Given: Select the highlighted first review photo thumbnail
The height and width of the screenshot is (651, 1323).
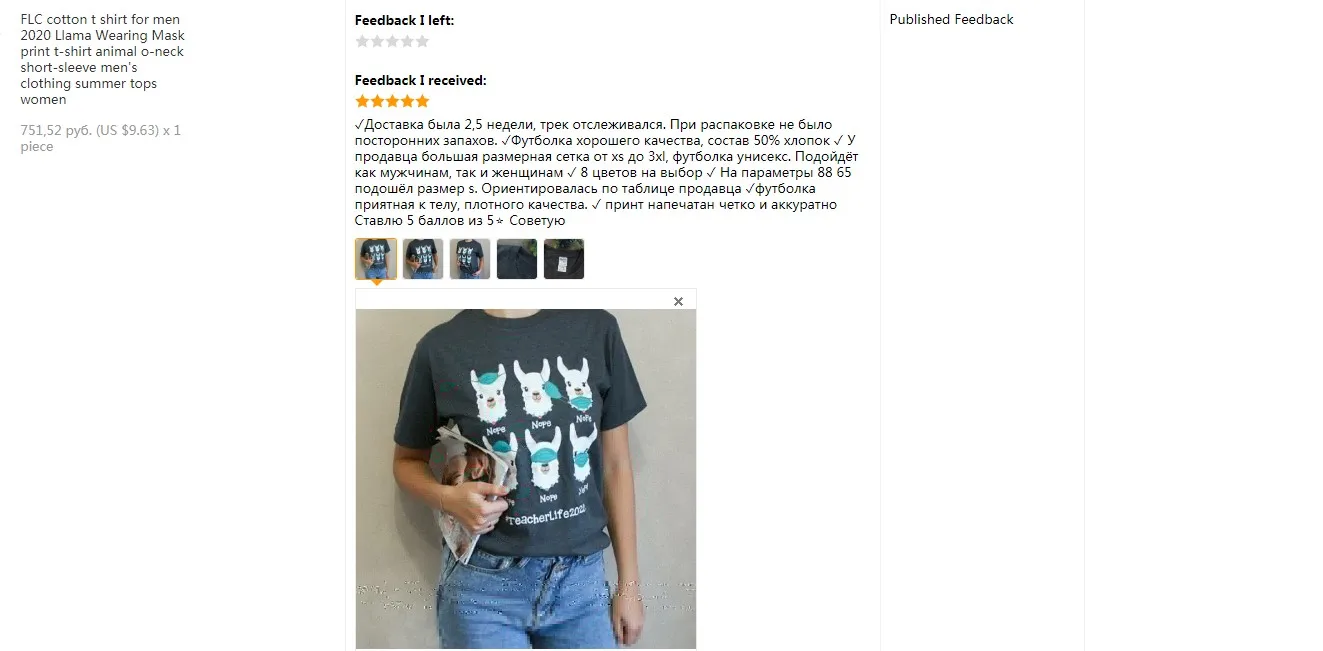Looking at the screenshot, I should [376, 259].
